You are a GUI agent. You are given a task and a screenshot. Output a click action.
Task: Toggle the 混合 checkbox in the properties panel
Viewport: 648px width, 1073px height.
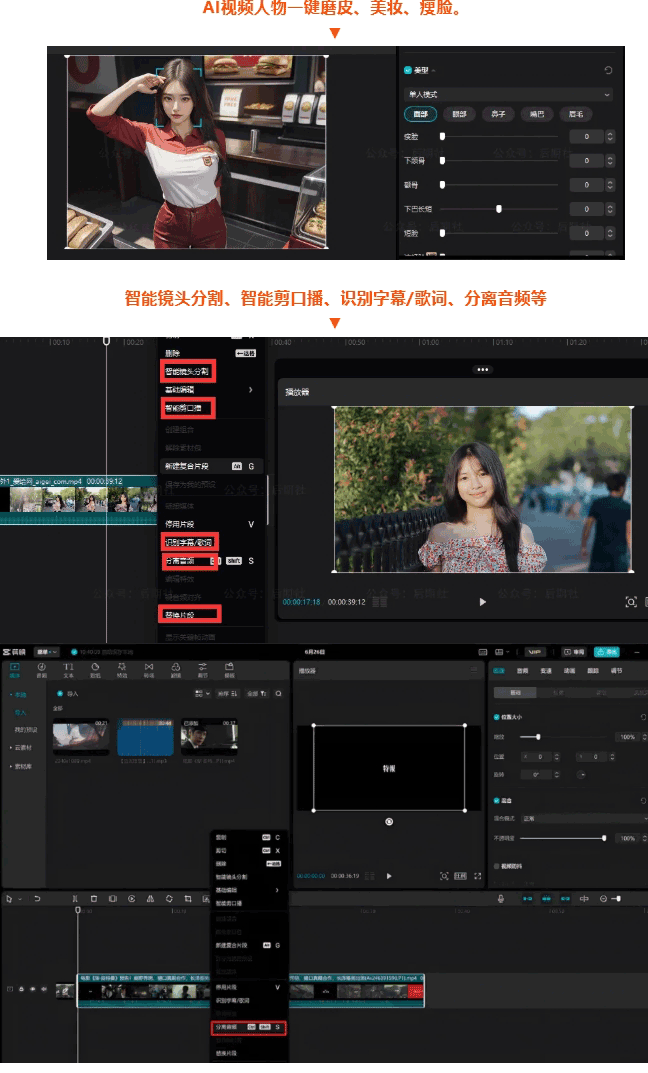[x=497, y=801]
